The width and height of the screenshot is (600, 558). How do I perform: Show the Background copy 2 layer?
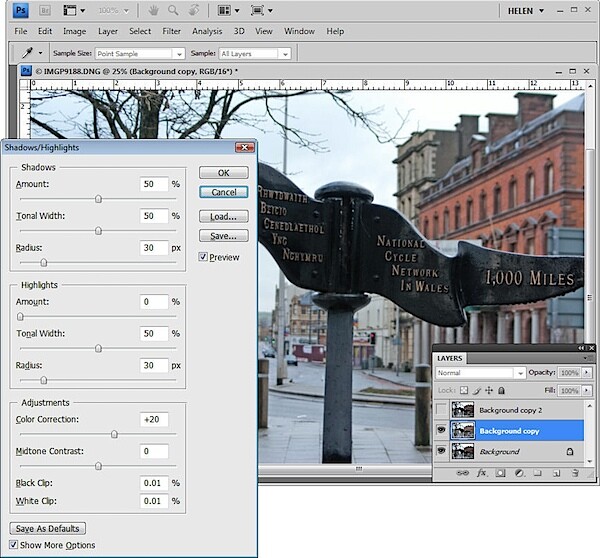click(x=442, y=410)
